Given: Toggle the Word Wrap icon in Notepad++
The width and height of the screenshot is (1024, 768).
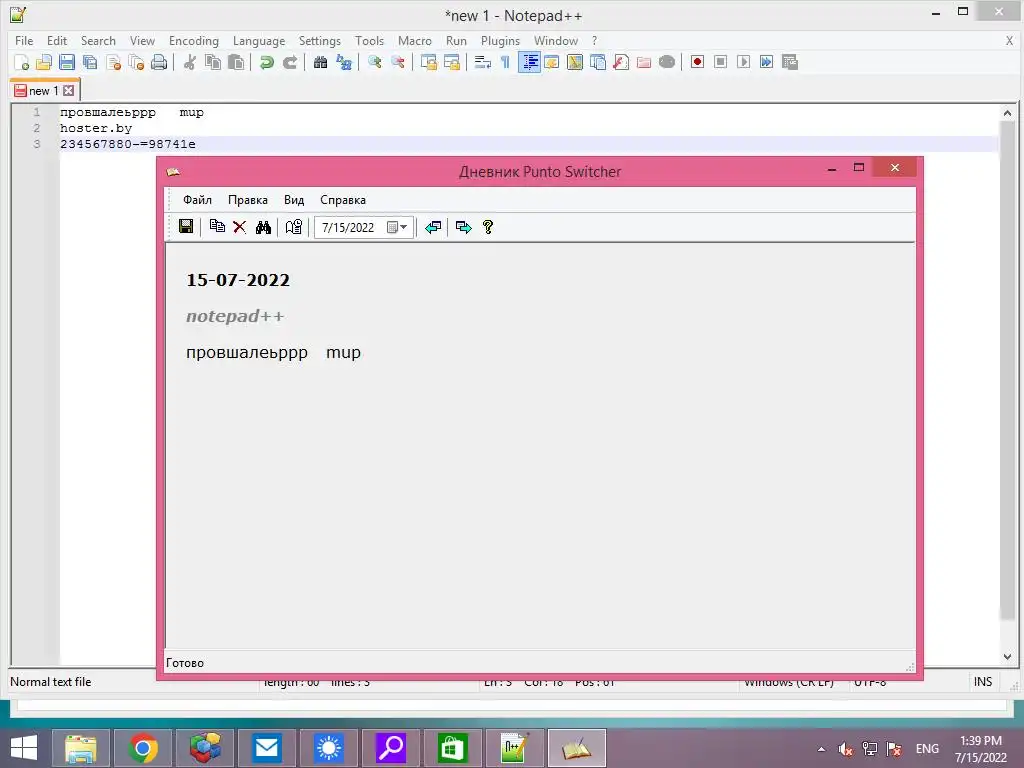Looking at the screenshot, I should [x=483, y=62].
